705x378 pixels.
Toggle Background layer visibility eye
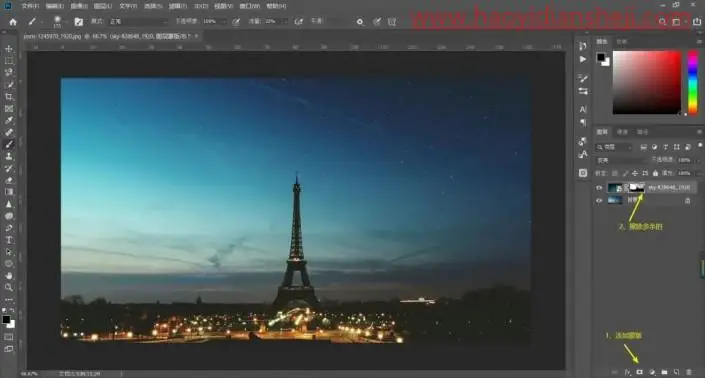pyautogui.click(x=599, y=201)
